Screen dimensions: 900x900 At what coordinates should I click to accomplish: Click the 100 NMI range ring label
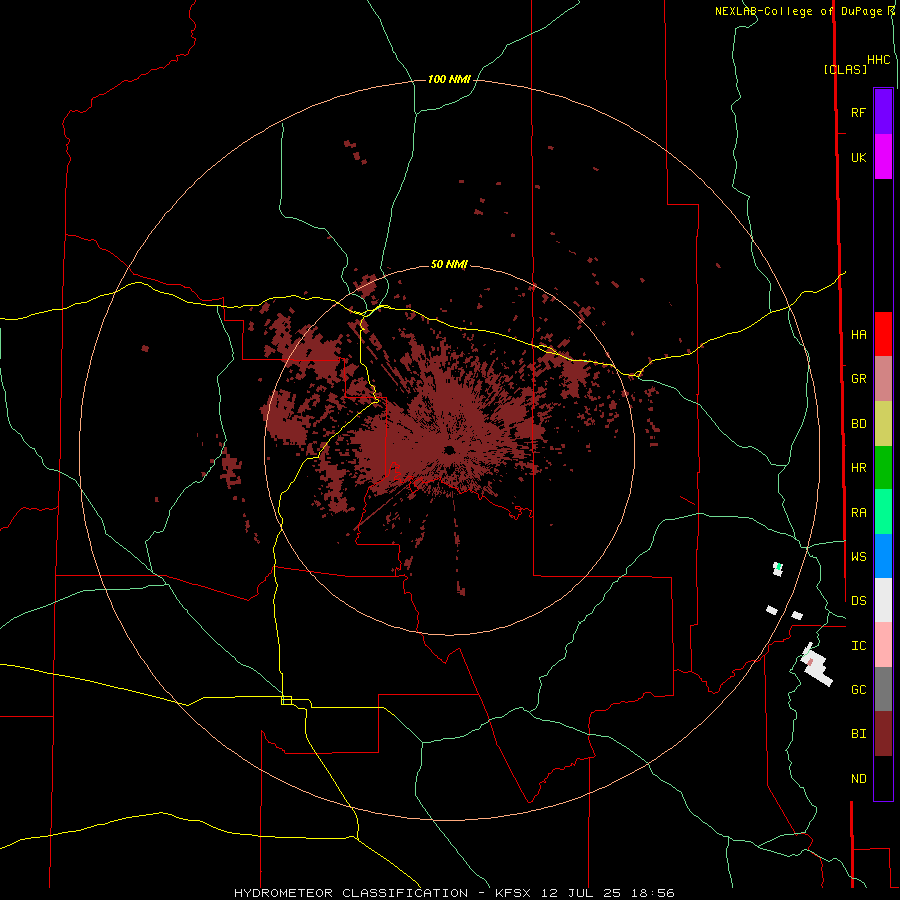click(x=449, y=79)
